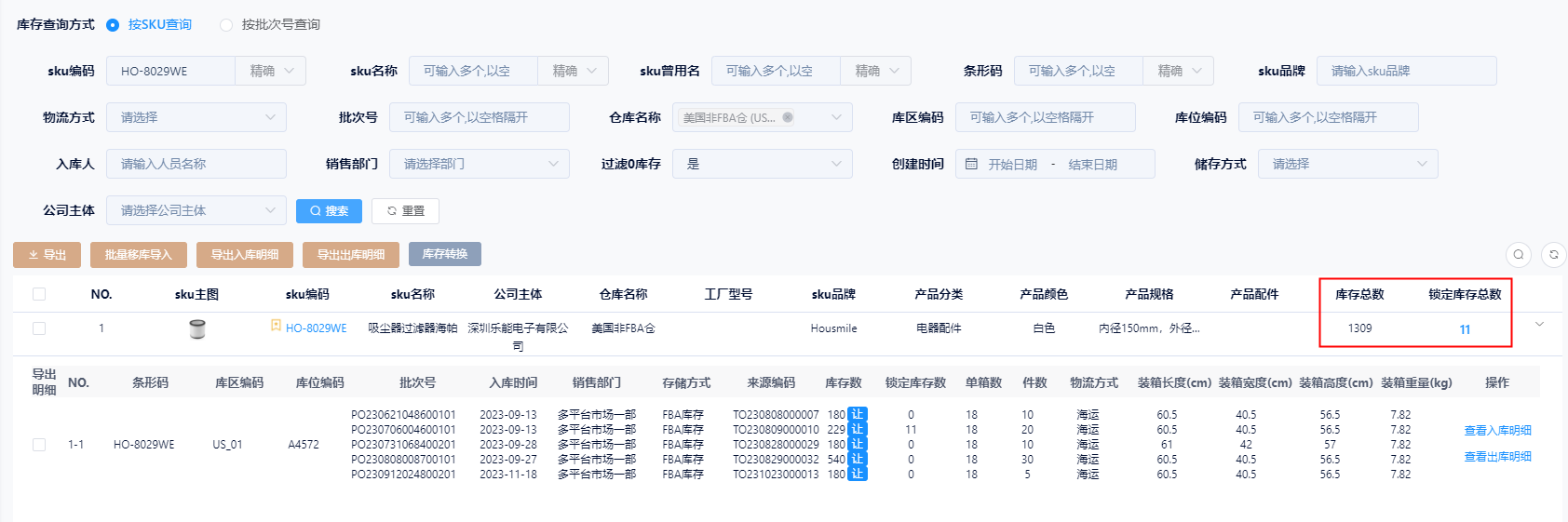Screen dimensions: 1568x522
Task: Click the bookmark icon beside HO-8029WE
Action: click(x=276, y=326)
